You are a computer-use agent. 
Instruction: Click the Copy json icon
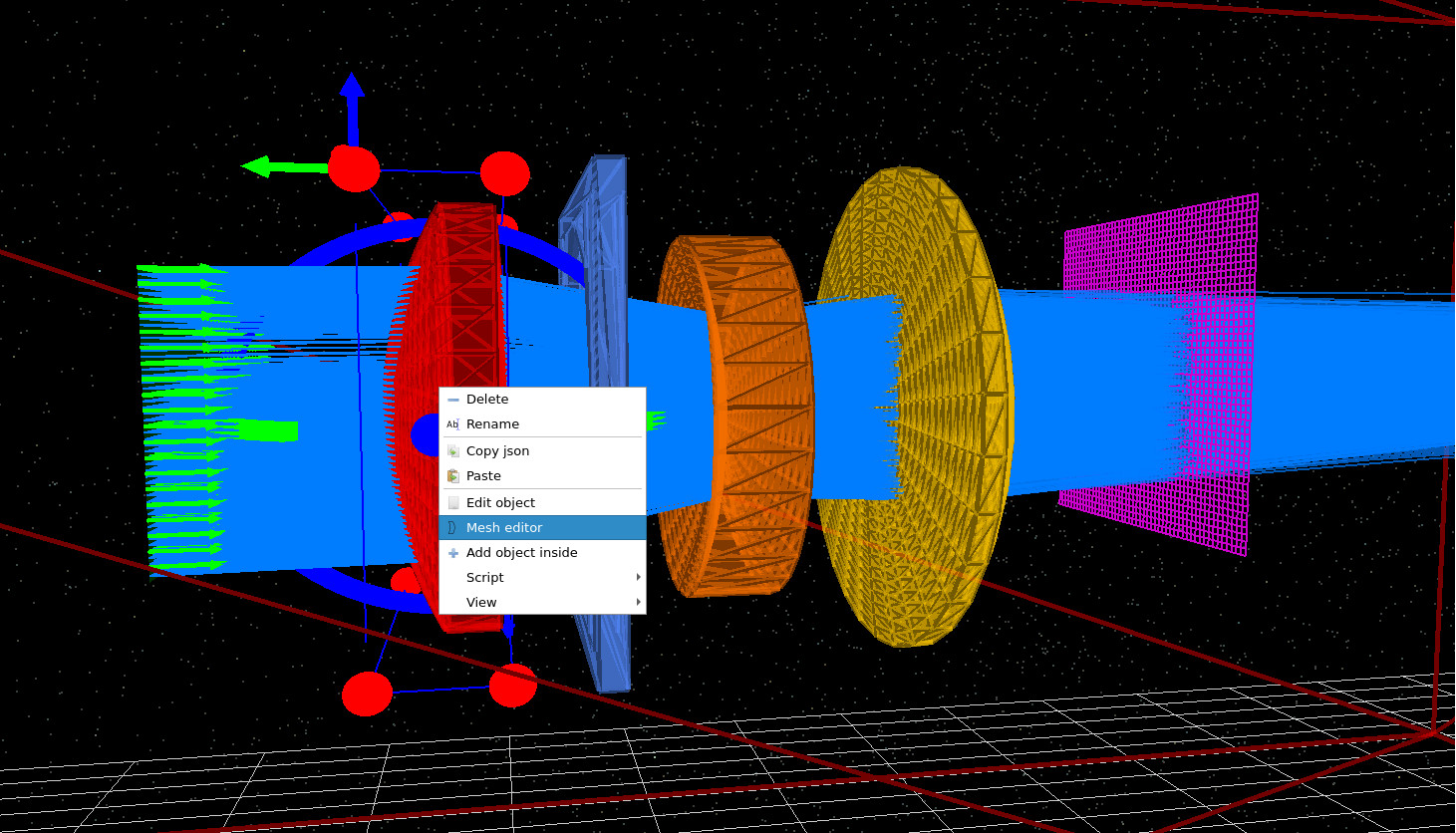(452, 450)
